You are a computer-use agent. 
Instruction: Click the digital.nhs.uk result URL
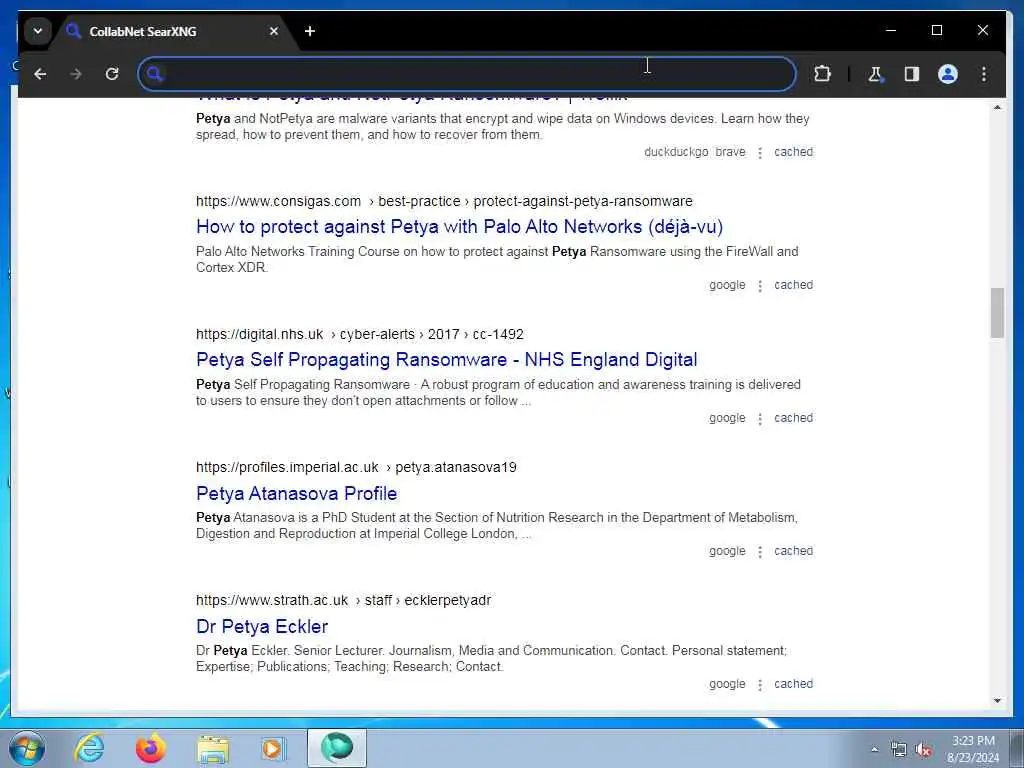click(360, 334)
